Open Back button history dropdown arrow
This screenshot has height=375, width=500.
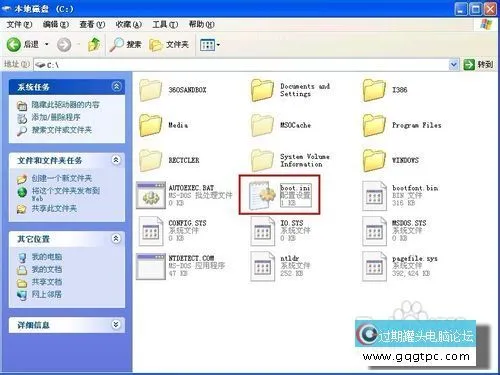point(47,44)
